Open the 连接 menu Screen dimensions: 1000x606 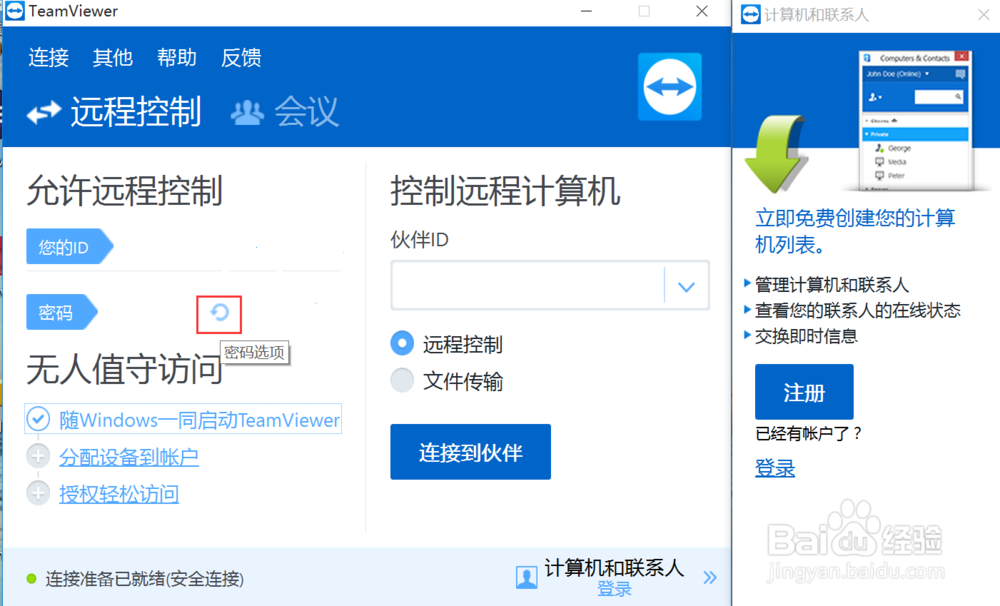[48, 58]
